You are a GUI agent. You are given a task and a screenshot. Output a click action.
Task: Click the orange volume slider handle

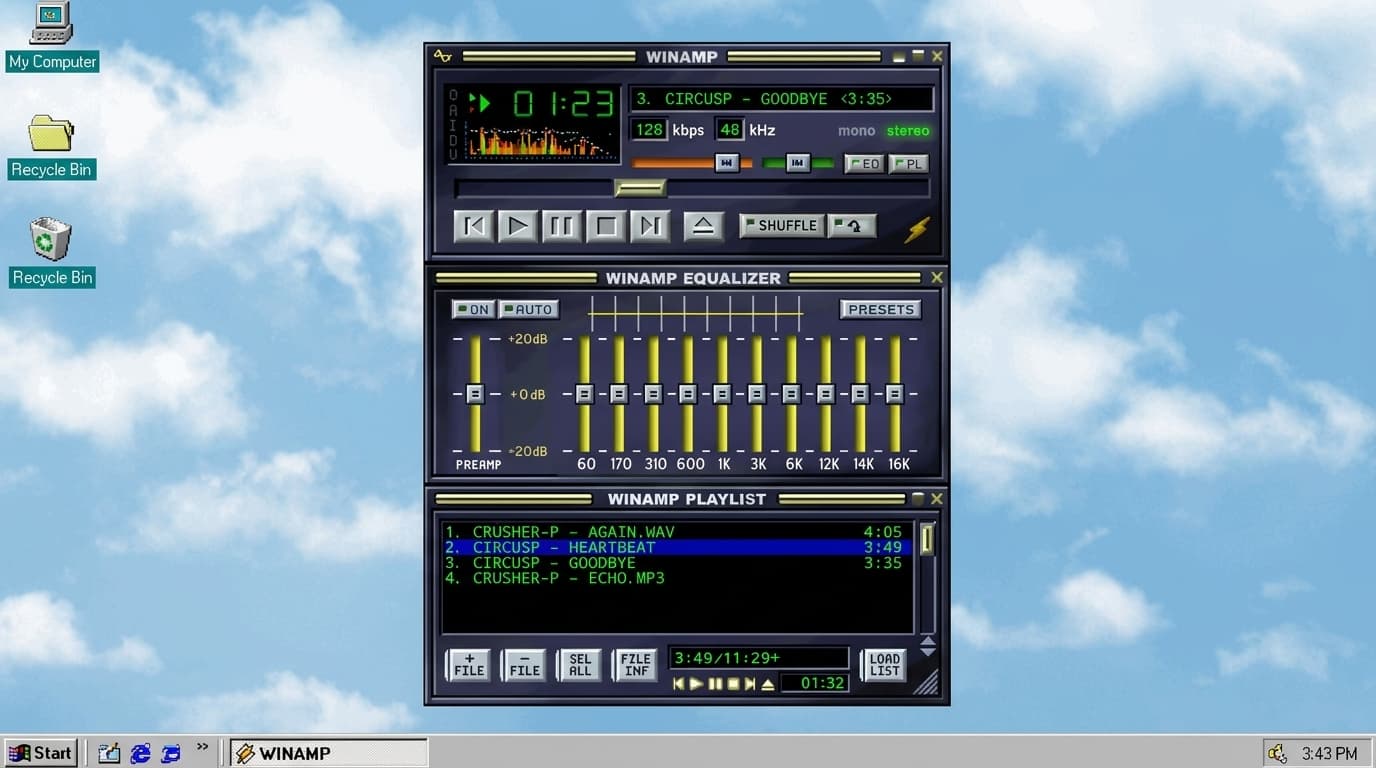[727, 163]
